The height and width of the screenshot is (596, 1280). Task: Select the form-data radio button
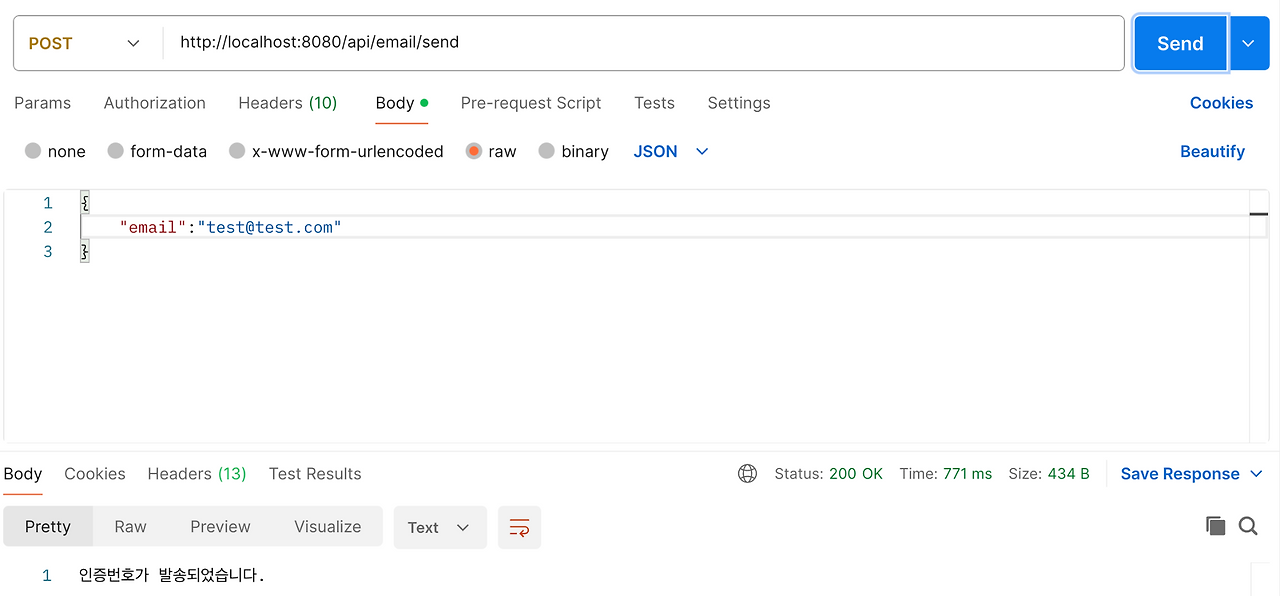(115, 151)
